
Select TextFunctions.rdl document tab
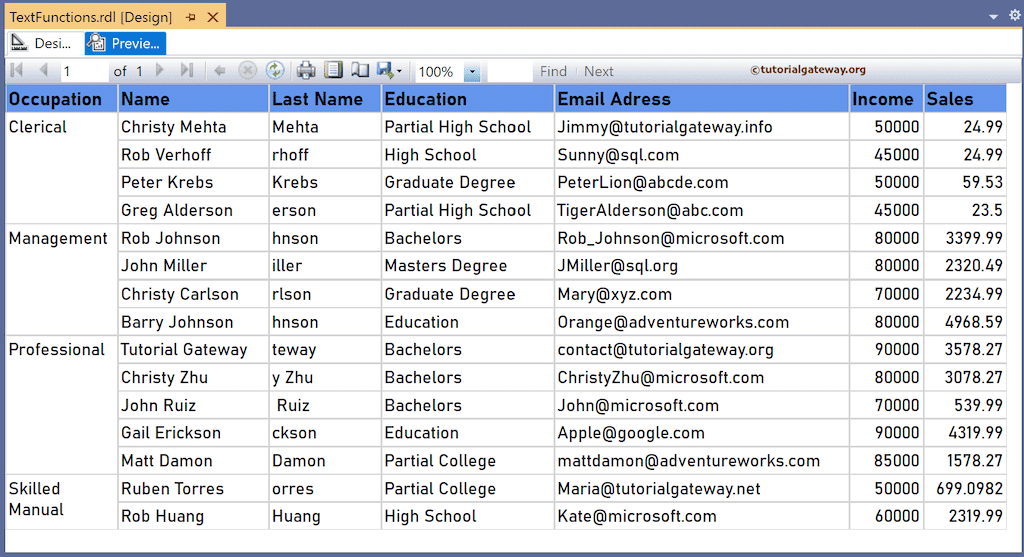coord(91,17)
